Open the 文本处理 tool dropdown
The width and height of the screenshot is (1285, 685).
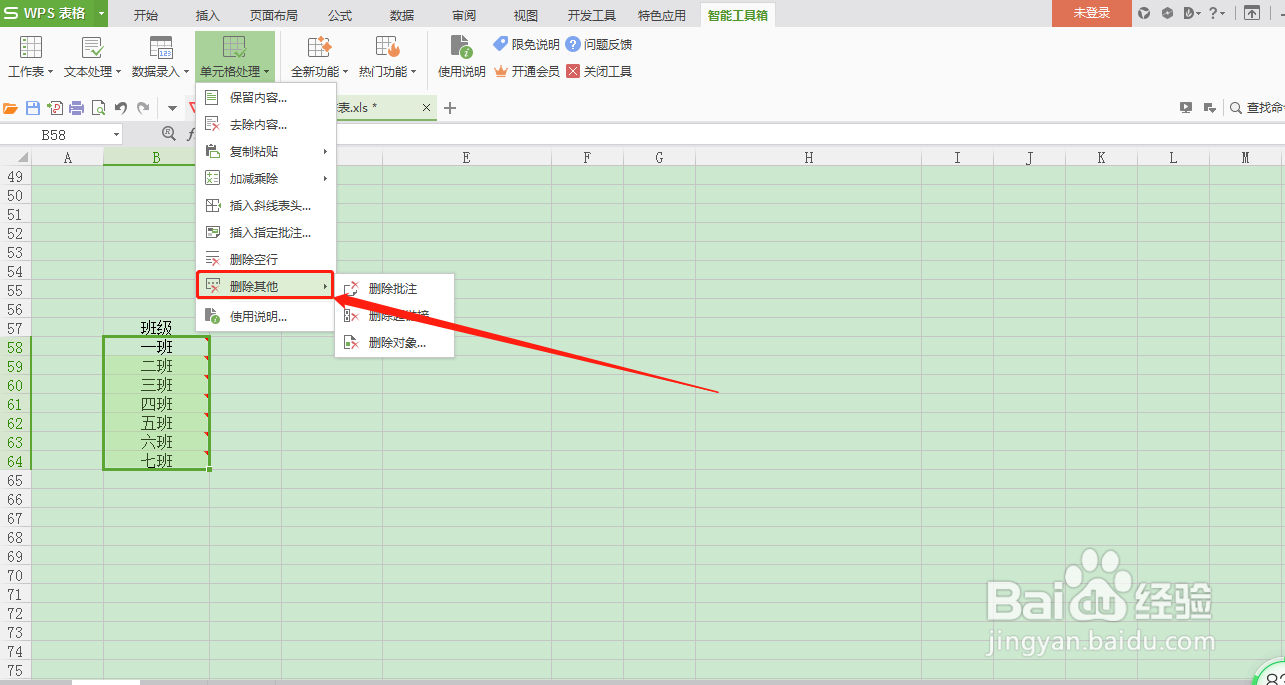click(92, 57)
